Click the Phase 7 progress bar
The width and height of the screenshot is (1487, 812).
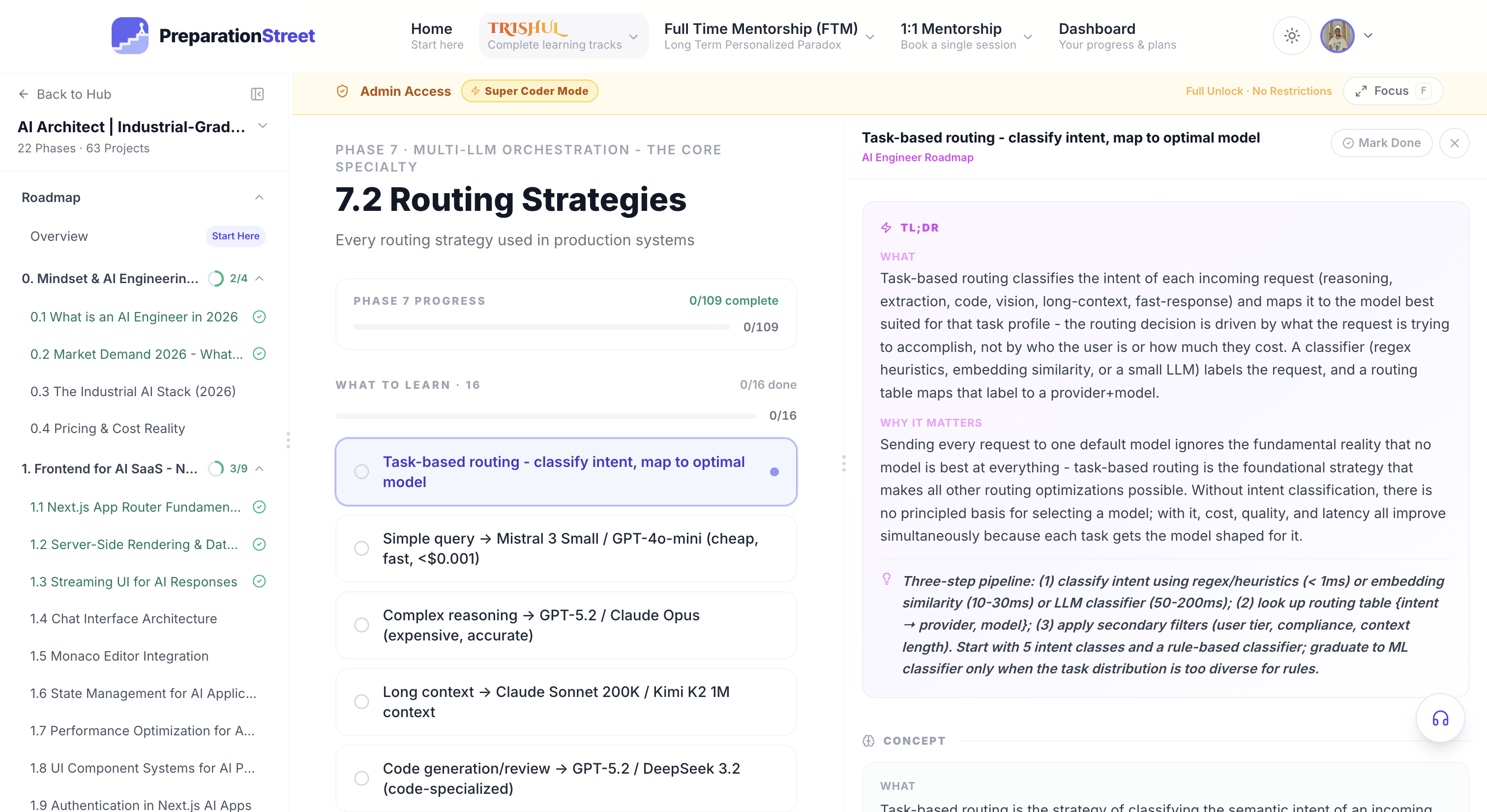point(541,327)
